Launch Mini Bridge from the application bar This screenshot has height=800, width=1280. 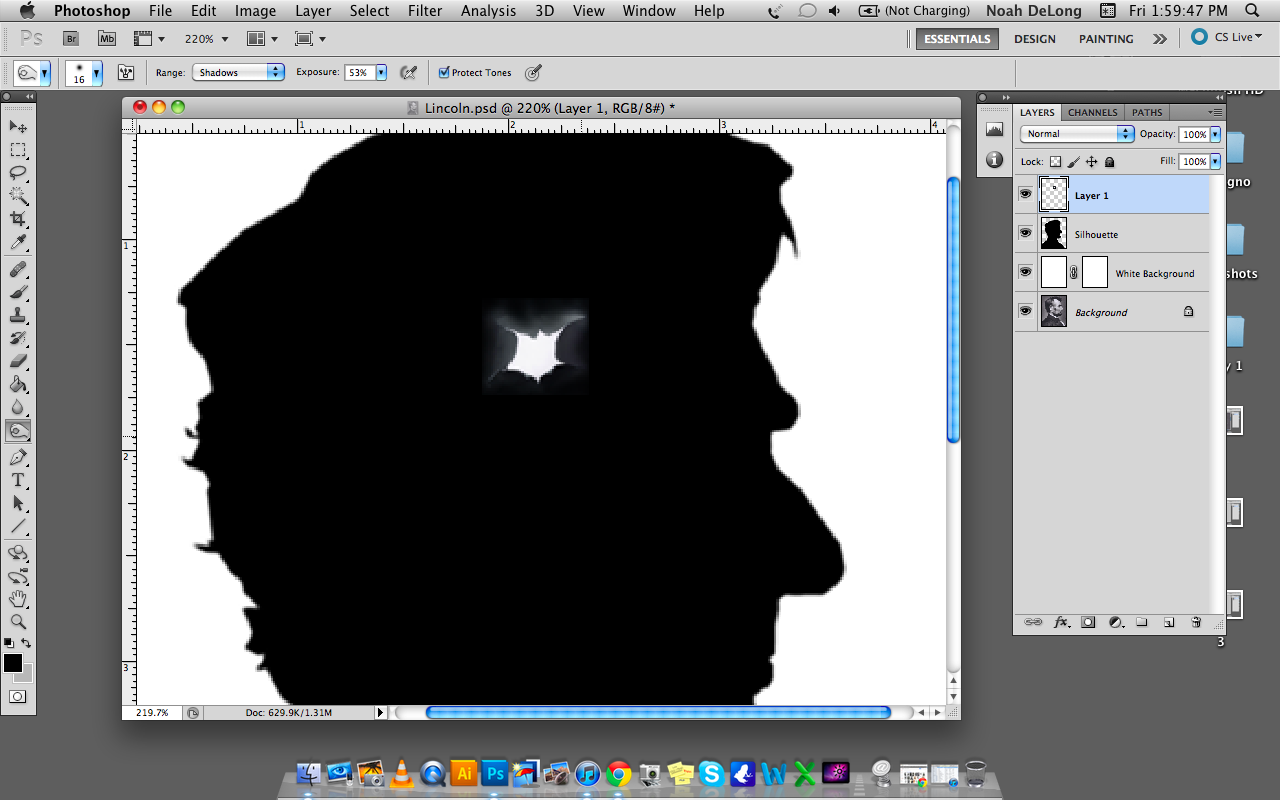(107, 39)
